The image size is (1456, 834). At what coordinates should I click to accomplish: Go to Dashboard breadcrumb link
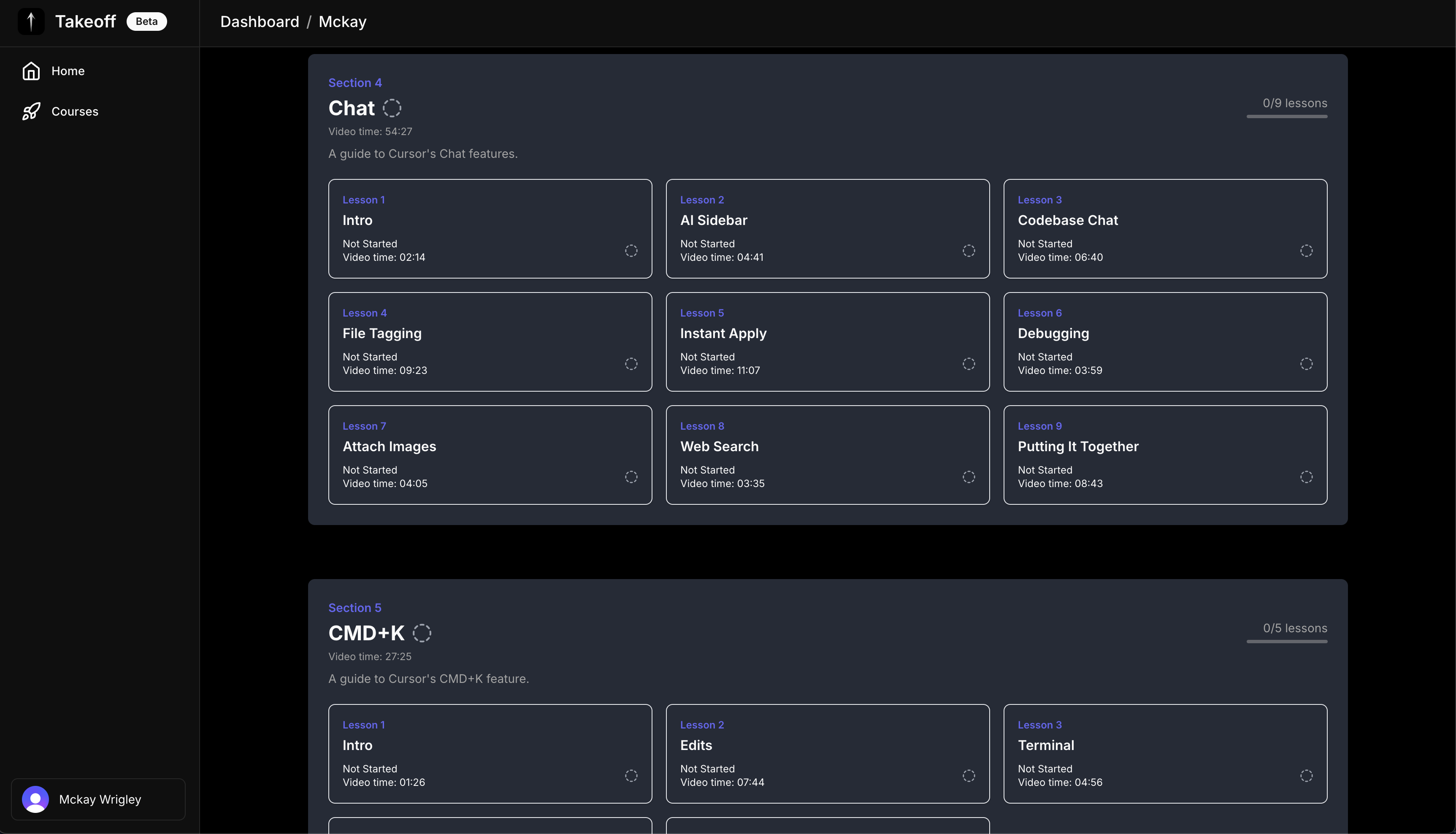(260, 22)
